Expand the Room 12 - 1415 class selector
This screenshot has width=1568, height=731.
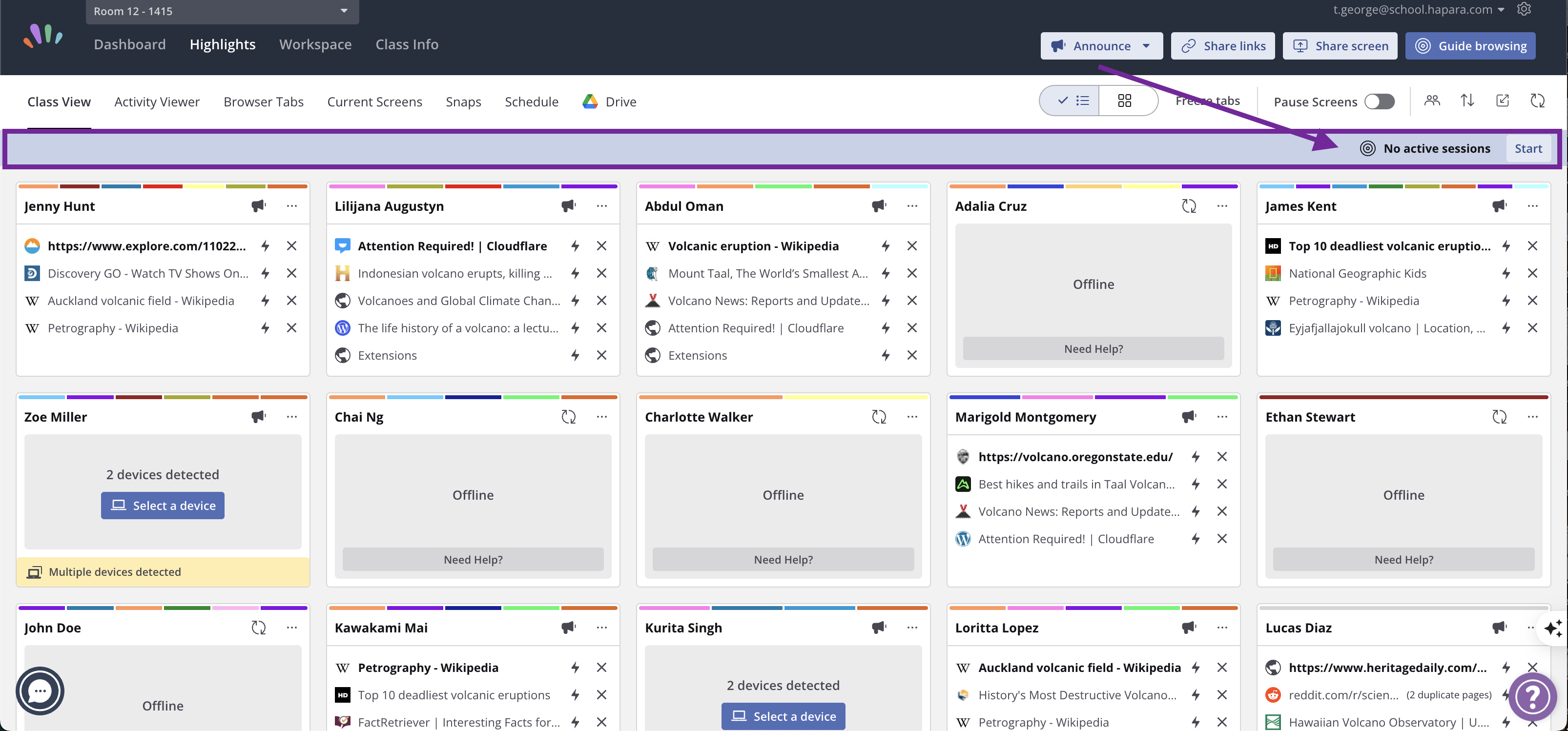[222, 11]
